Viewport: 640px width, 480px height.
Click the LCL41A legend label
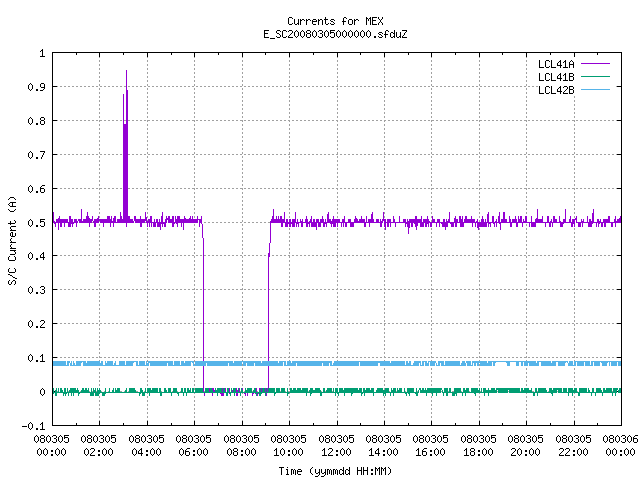click(556, 64)
